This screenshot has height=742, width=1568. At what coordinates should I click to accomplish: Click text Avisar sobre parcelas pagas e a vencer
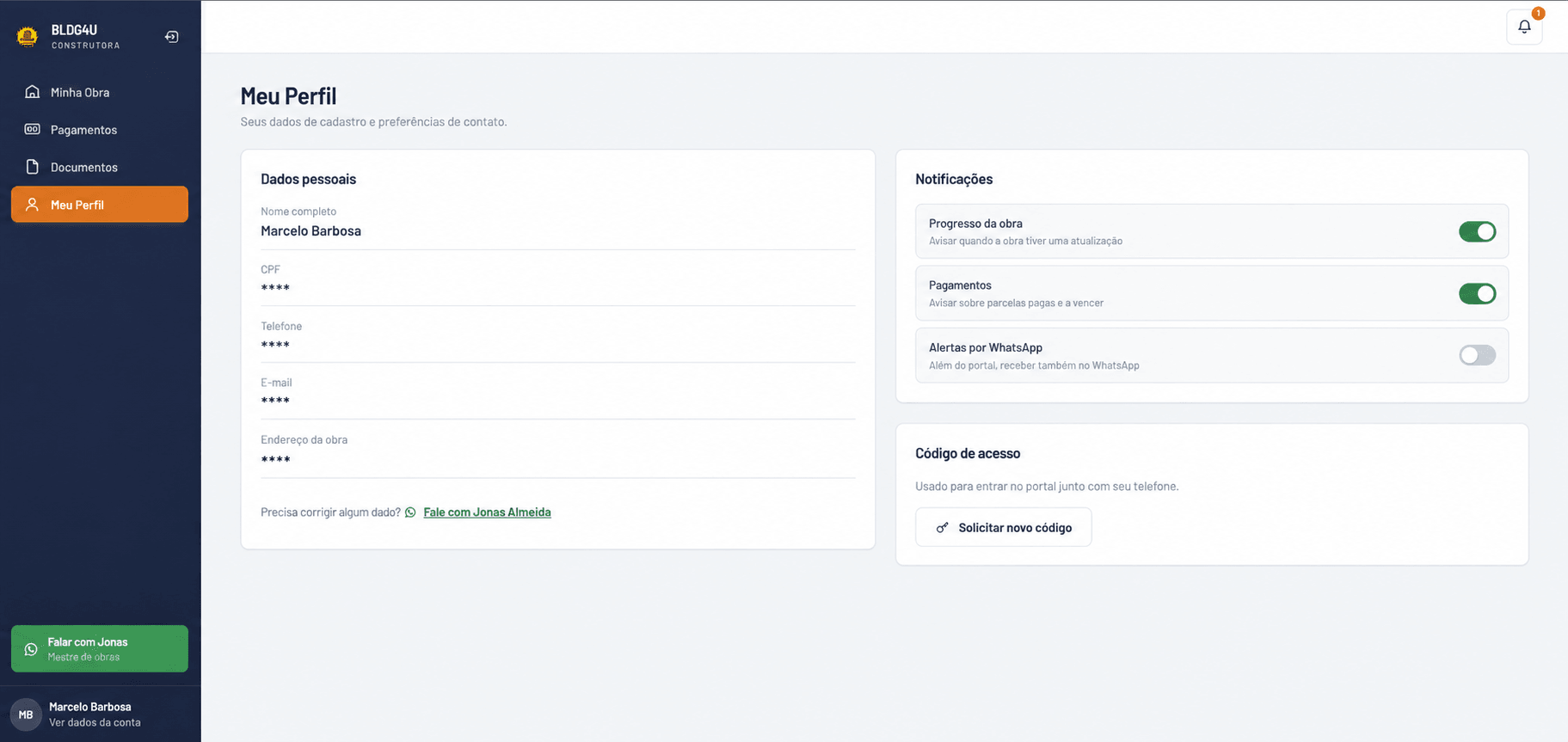[x=1016, y=303]
